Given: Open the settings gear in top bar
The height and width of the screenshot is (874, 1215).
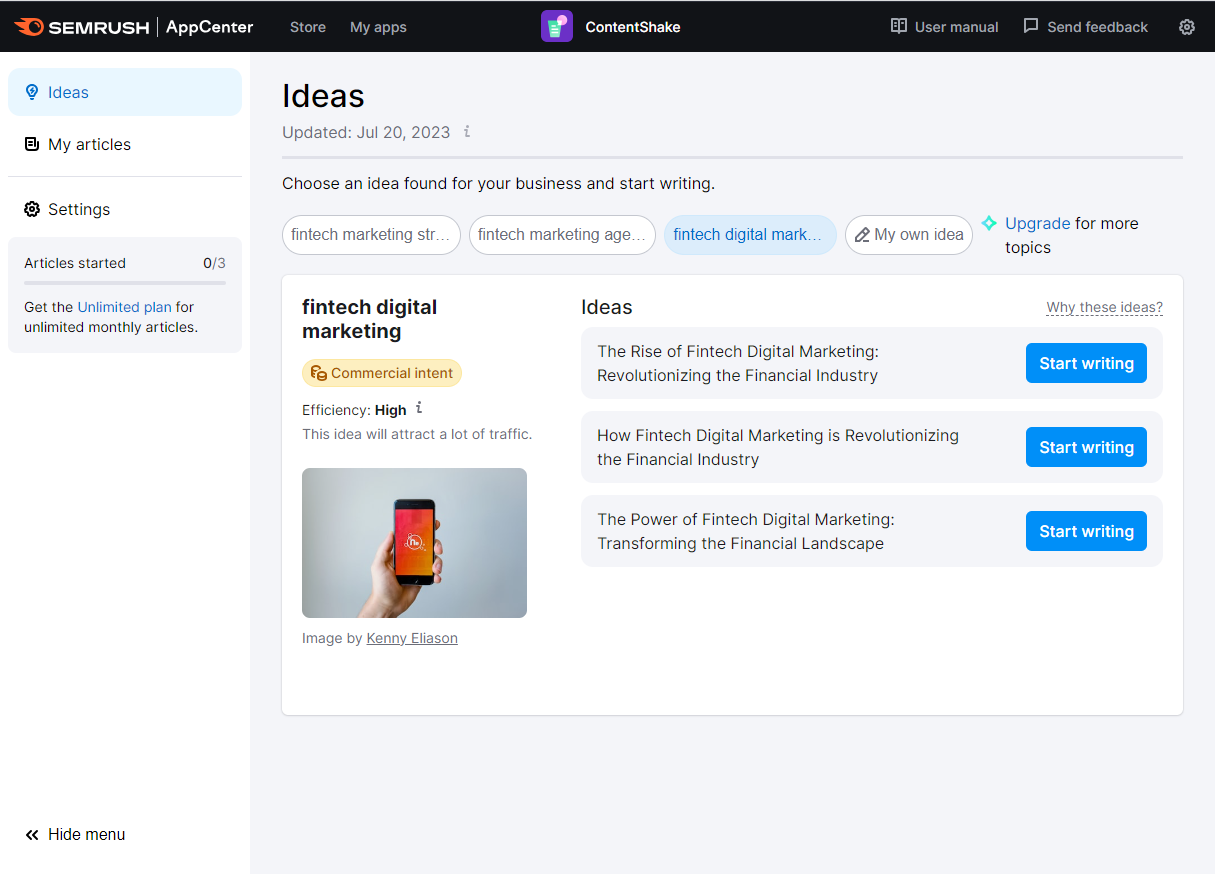Looking at the screenshot, I should point(1187,27).
